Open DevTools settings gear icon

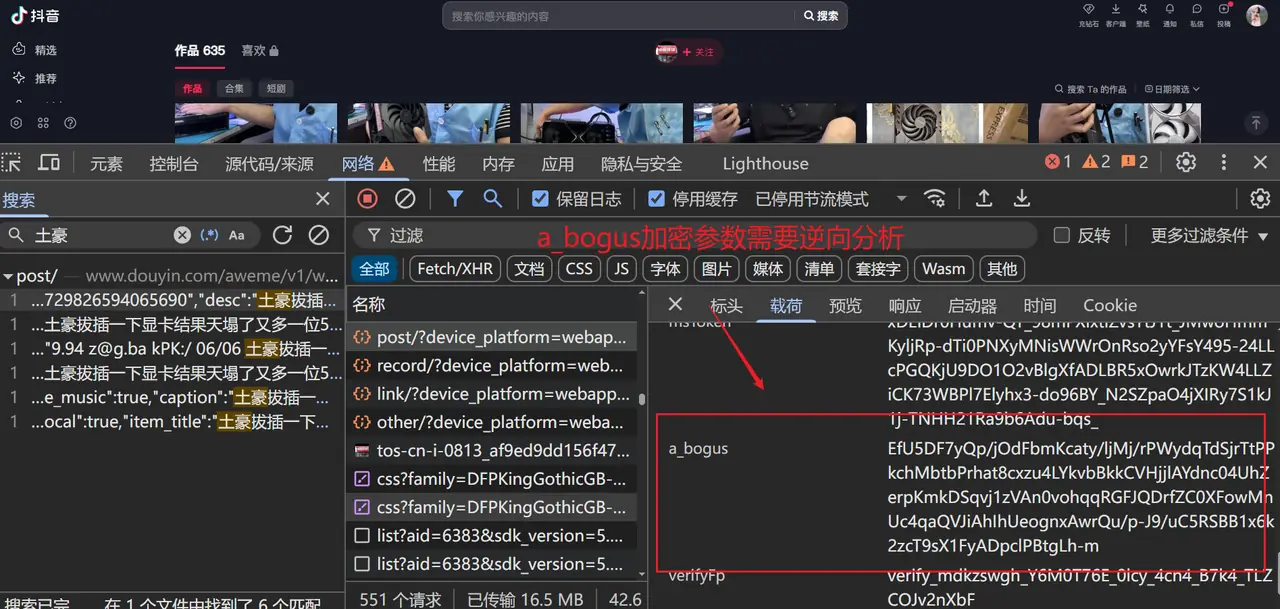(1186, 162)
